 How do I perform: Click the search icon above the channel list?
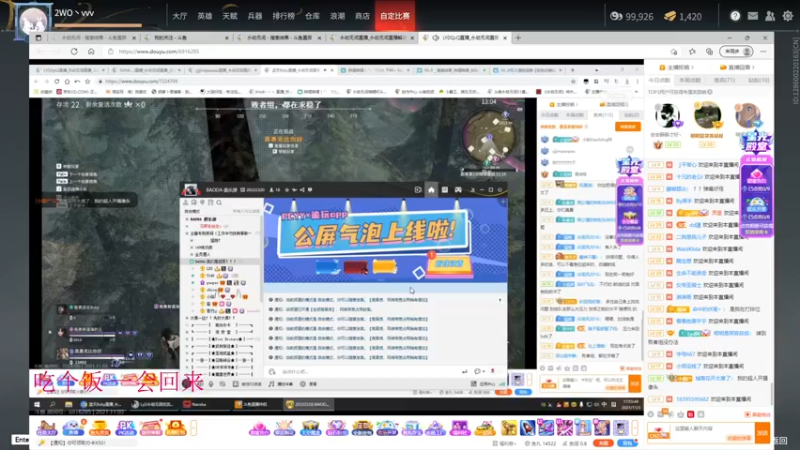(x=219, y=203)
